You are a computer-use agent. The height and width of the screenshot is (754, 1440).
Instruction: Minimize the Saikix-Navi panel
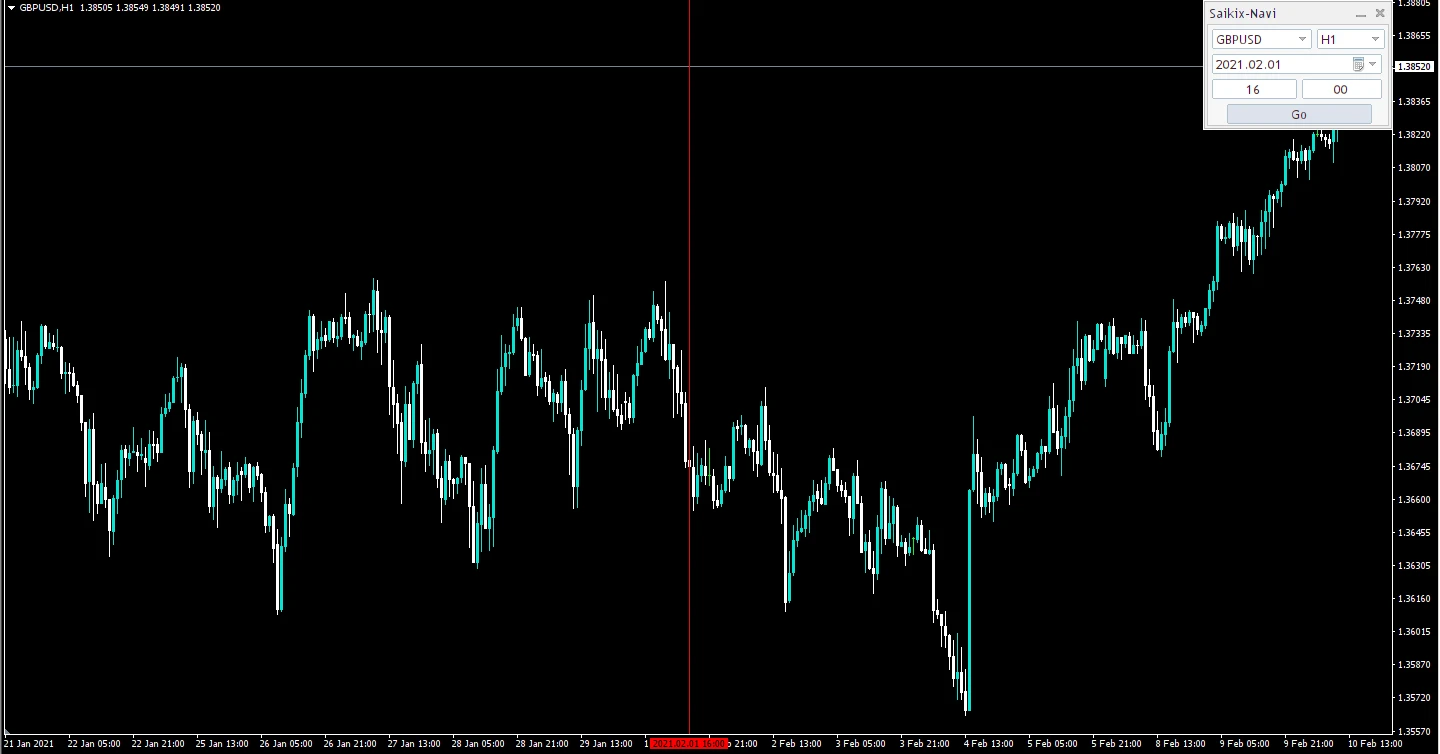point(1360,14)
